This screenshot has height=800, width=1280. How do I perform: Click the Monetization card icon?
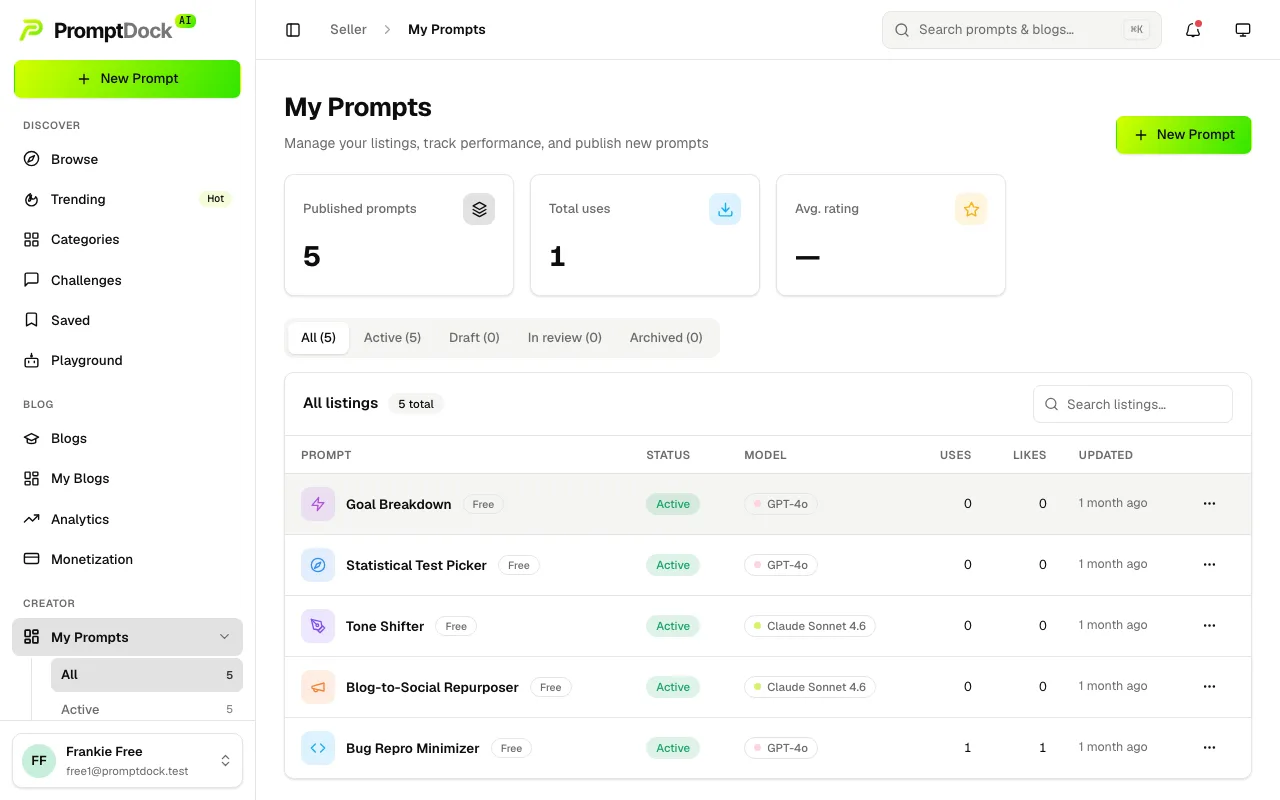tap(31, 559)
